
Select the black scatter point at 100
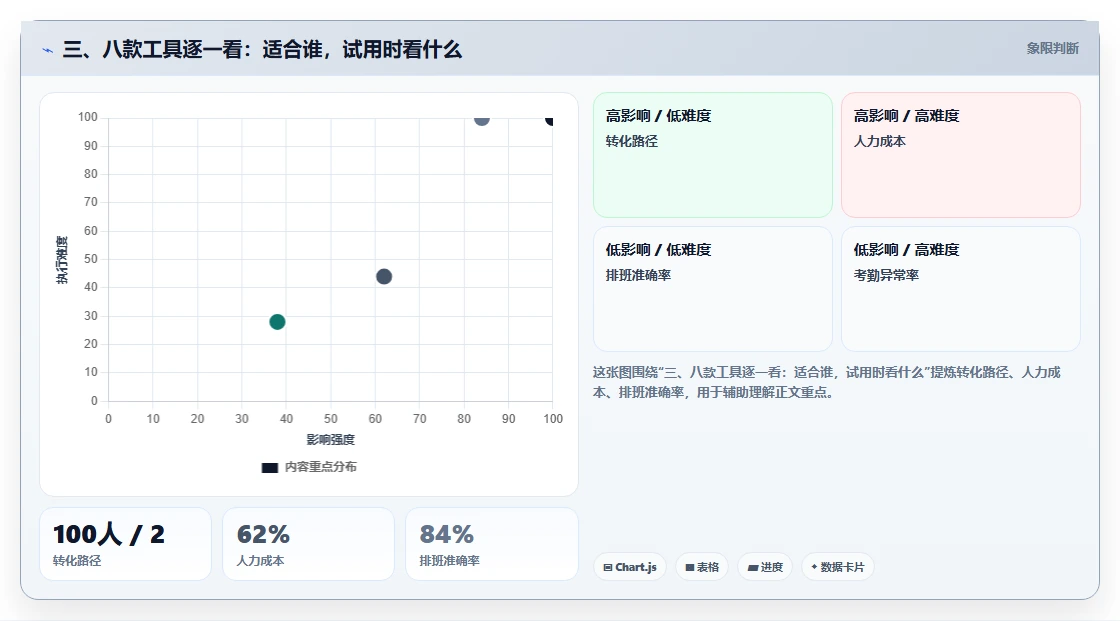point(549,119)
